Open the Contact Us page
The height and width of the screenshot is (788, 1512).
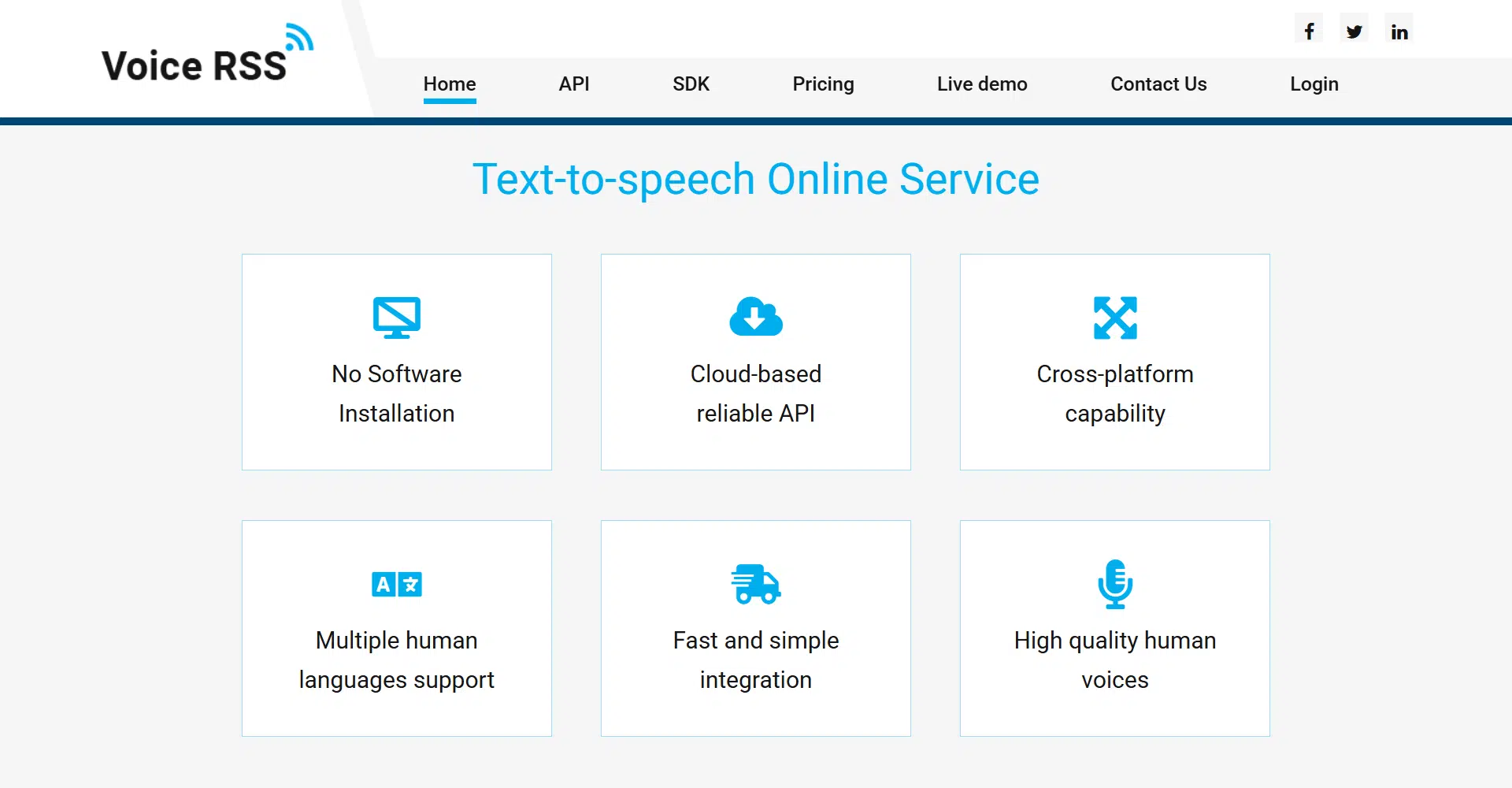1158,84
